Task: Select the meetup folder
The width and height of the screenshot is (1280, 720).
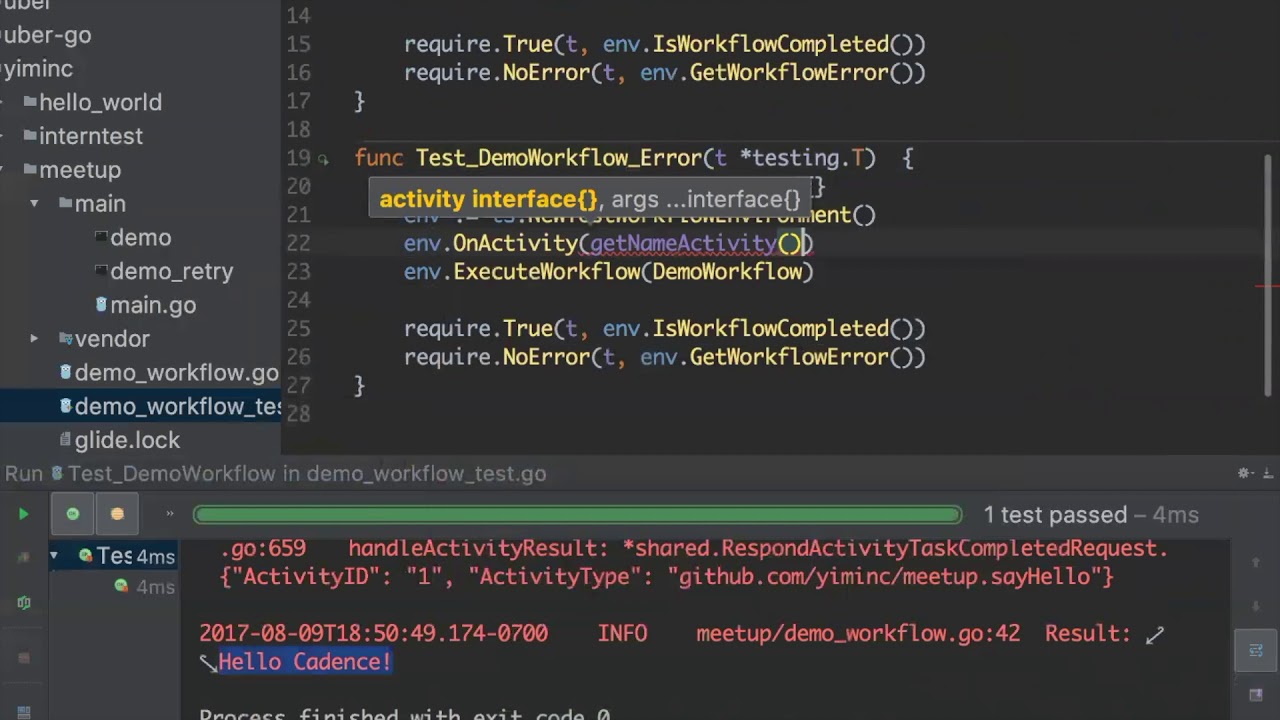Action: [x=80, y=170]
